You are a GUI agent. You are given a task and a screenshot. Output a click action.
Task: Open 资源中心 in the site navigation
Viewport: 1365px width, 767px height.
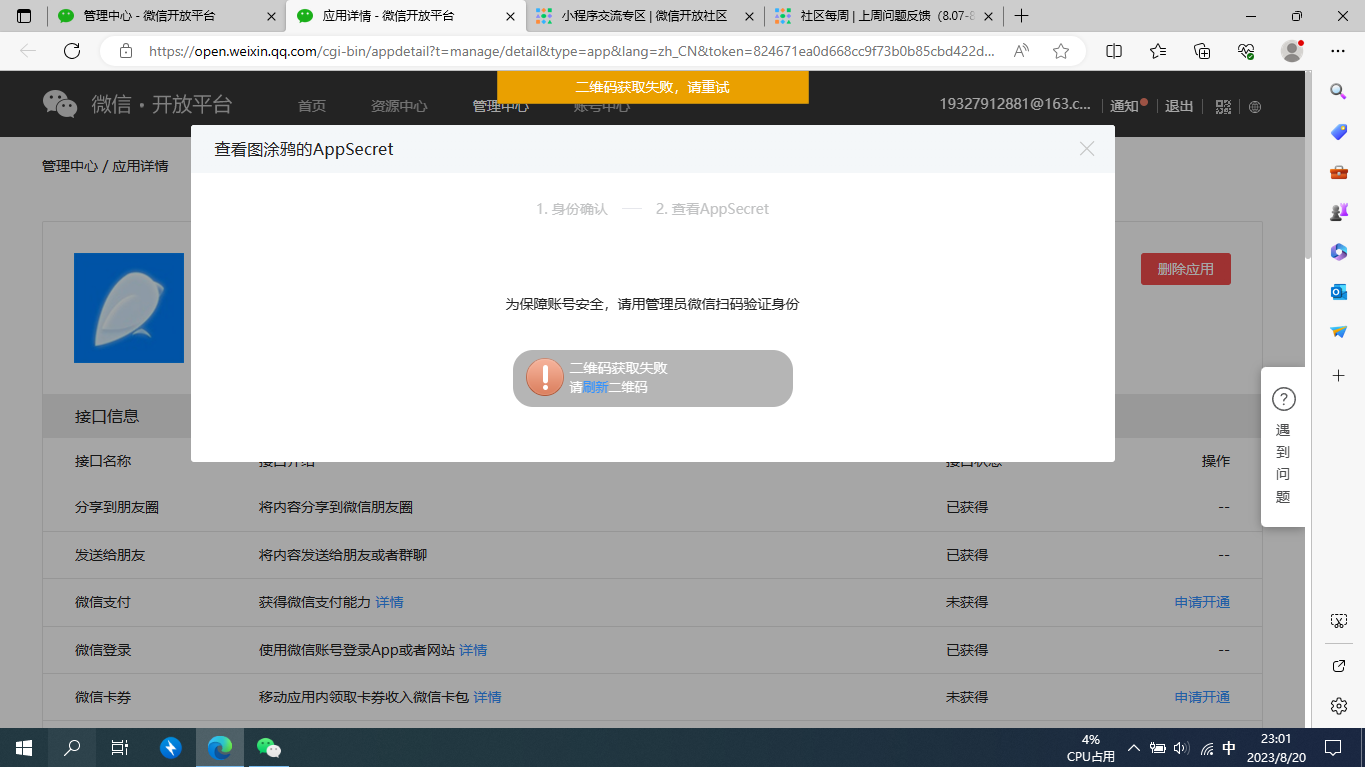(399, 106)
